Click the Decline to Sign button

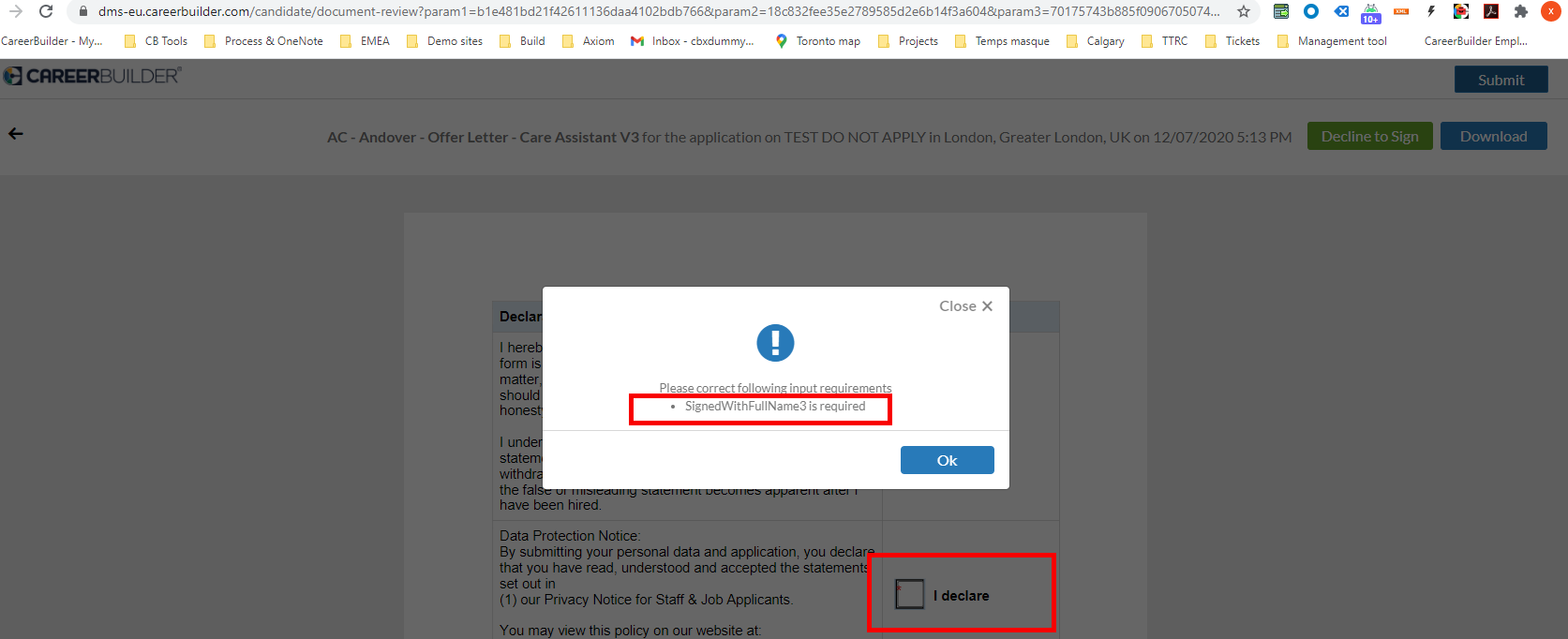[1370, 136]
